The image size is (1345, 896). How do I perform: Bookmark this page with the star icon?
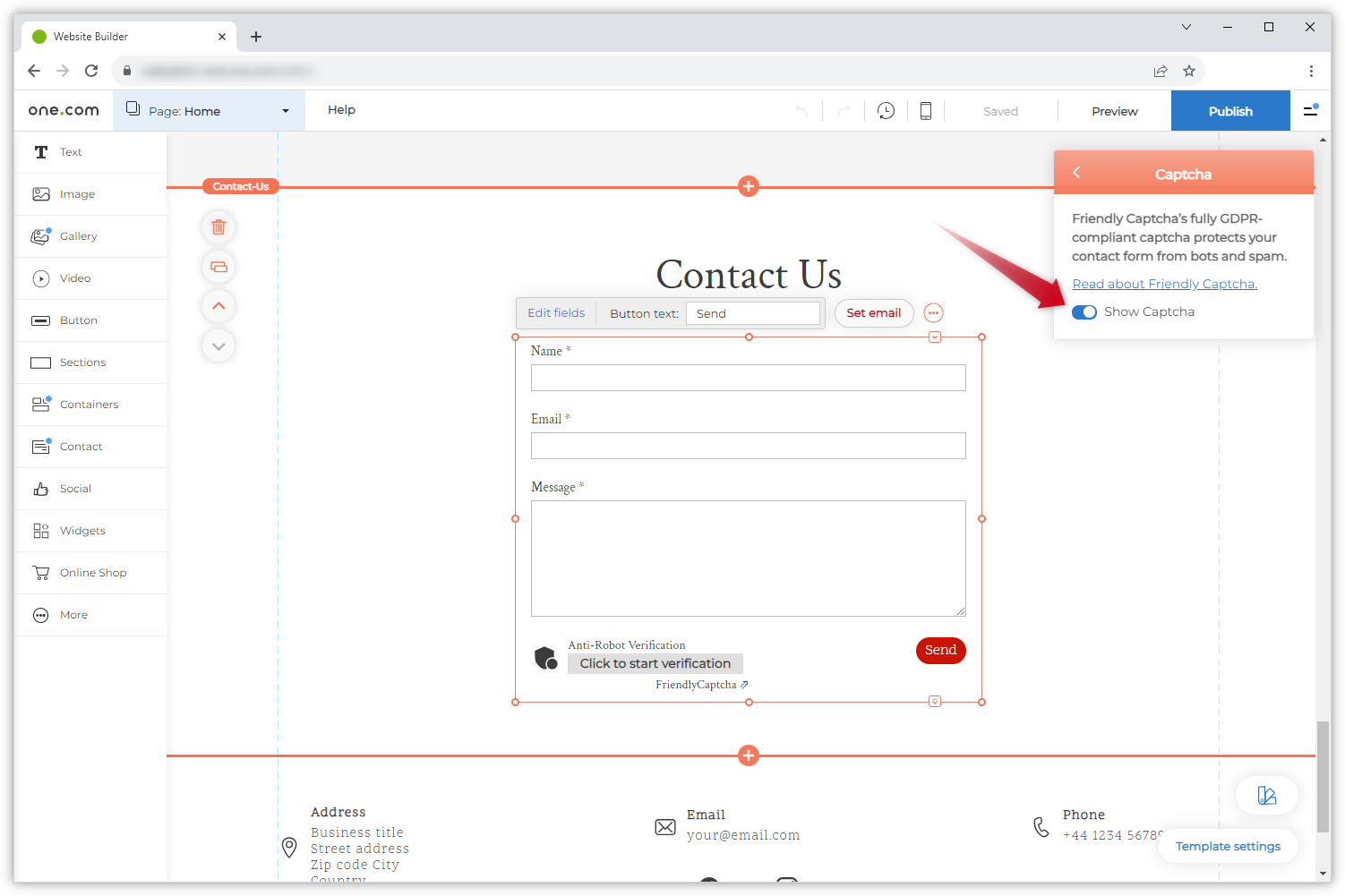pos(1189,71)
